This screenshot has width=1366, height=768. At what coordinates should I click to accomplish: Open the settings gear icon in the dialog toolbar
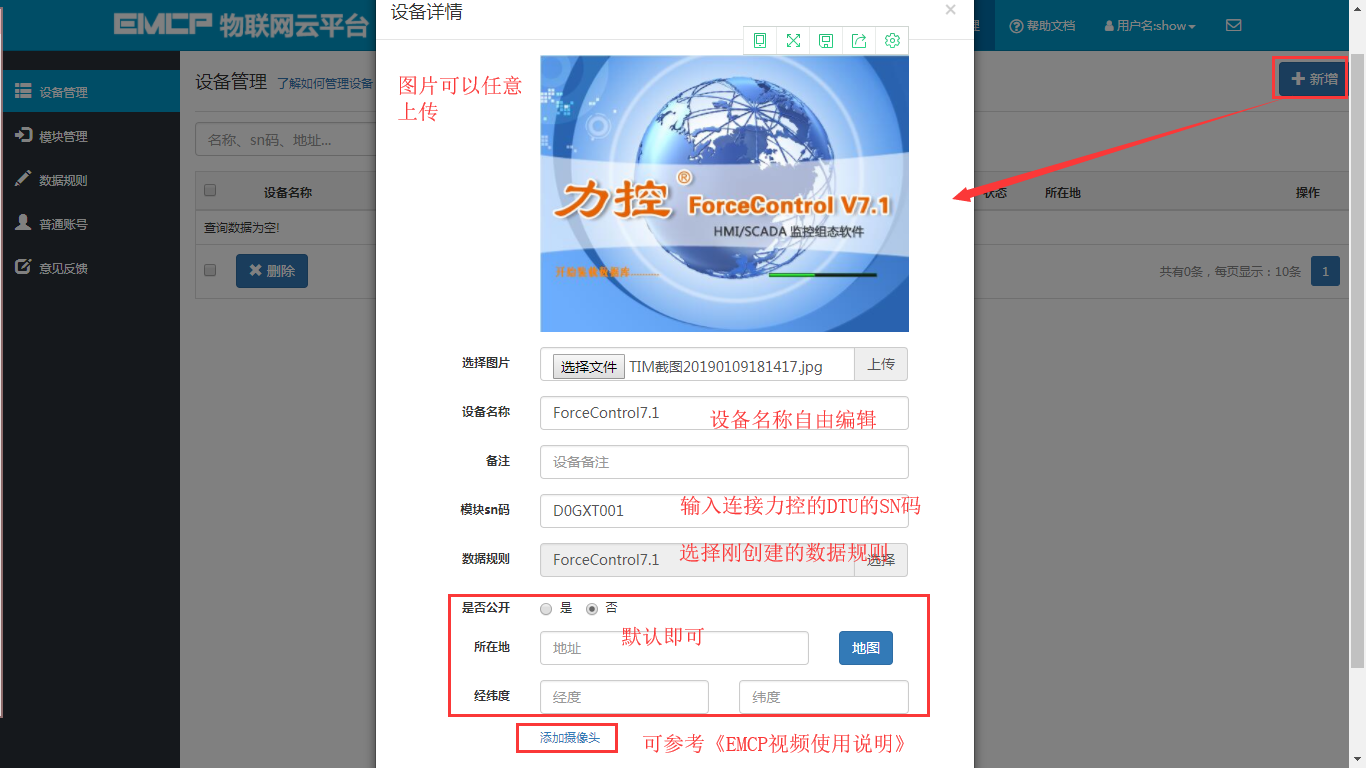coord(892,41)
